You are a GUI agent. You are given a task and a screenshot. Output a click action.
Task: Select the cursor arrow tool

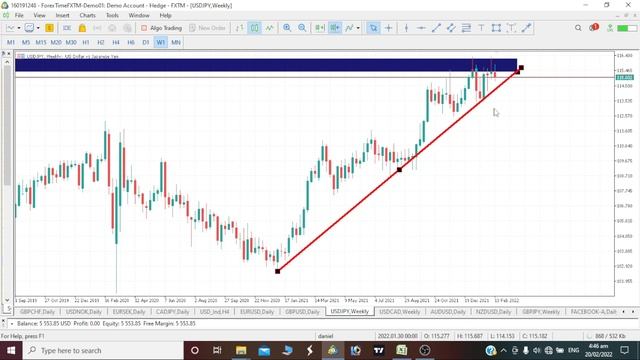click(373, 28)
